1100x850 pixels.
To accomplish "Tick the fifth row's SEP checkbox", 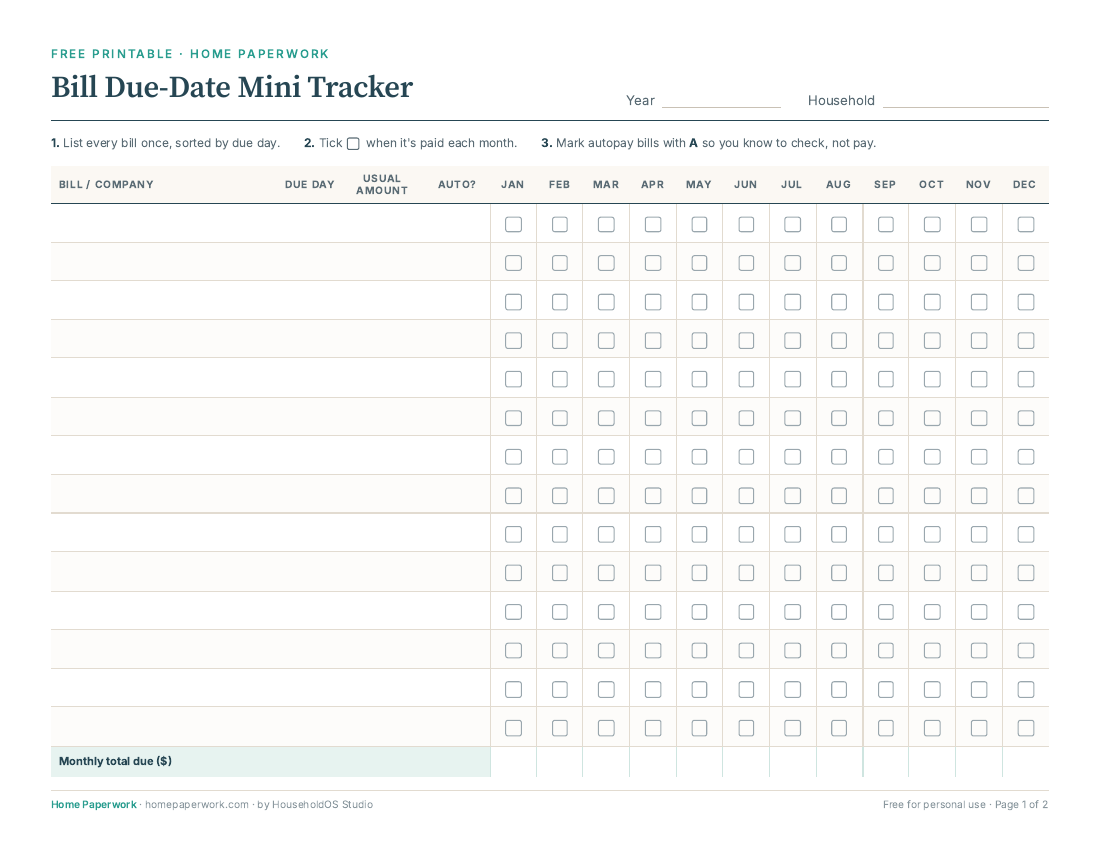I will click(885, 379).
